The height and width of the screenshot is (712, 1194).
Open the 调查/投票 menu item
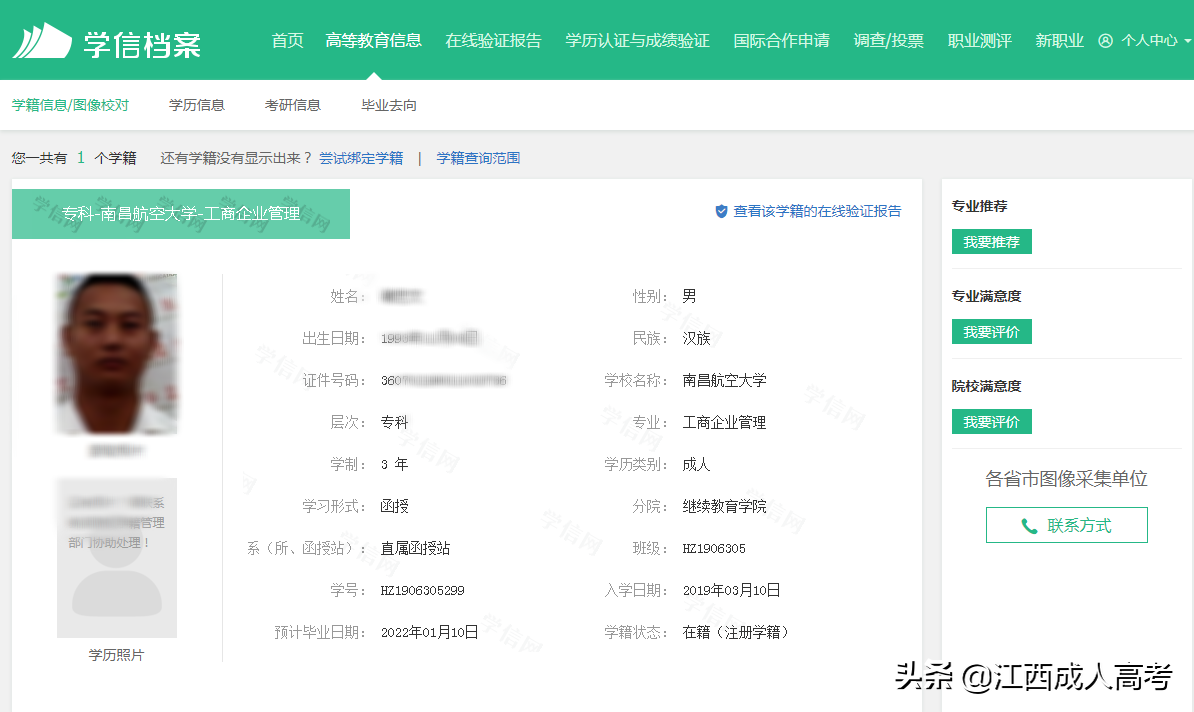tap(888, 41)
